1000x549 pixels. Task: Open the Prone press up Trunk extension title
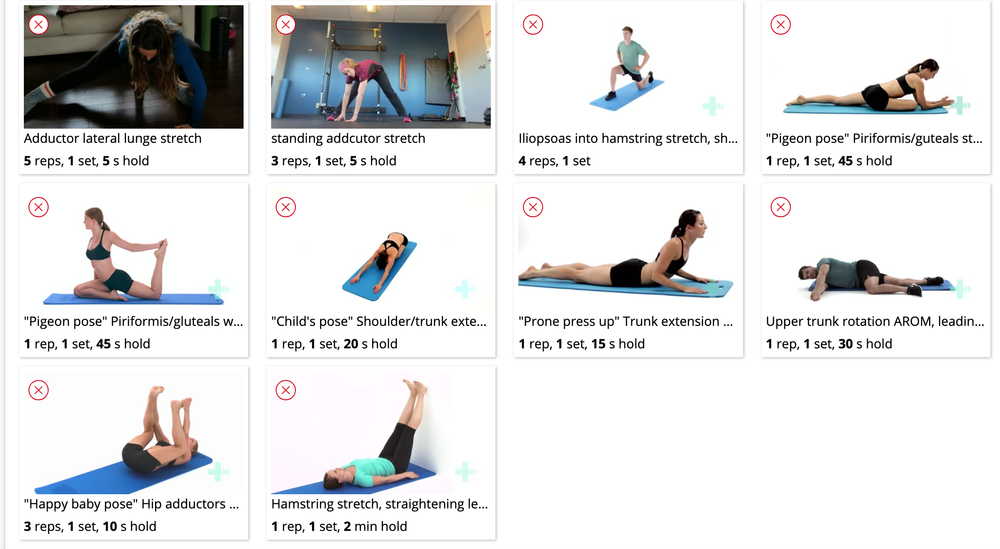click(x=626, y=321)
